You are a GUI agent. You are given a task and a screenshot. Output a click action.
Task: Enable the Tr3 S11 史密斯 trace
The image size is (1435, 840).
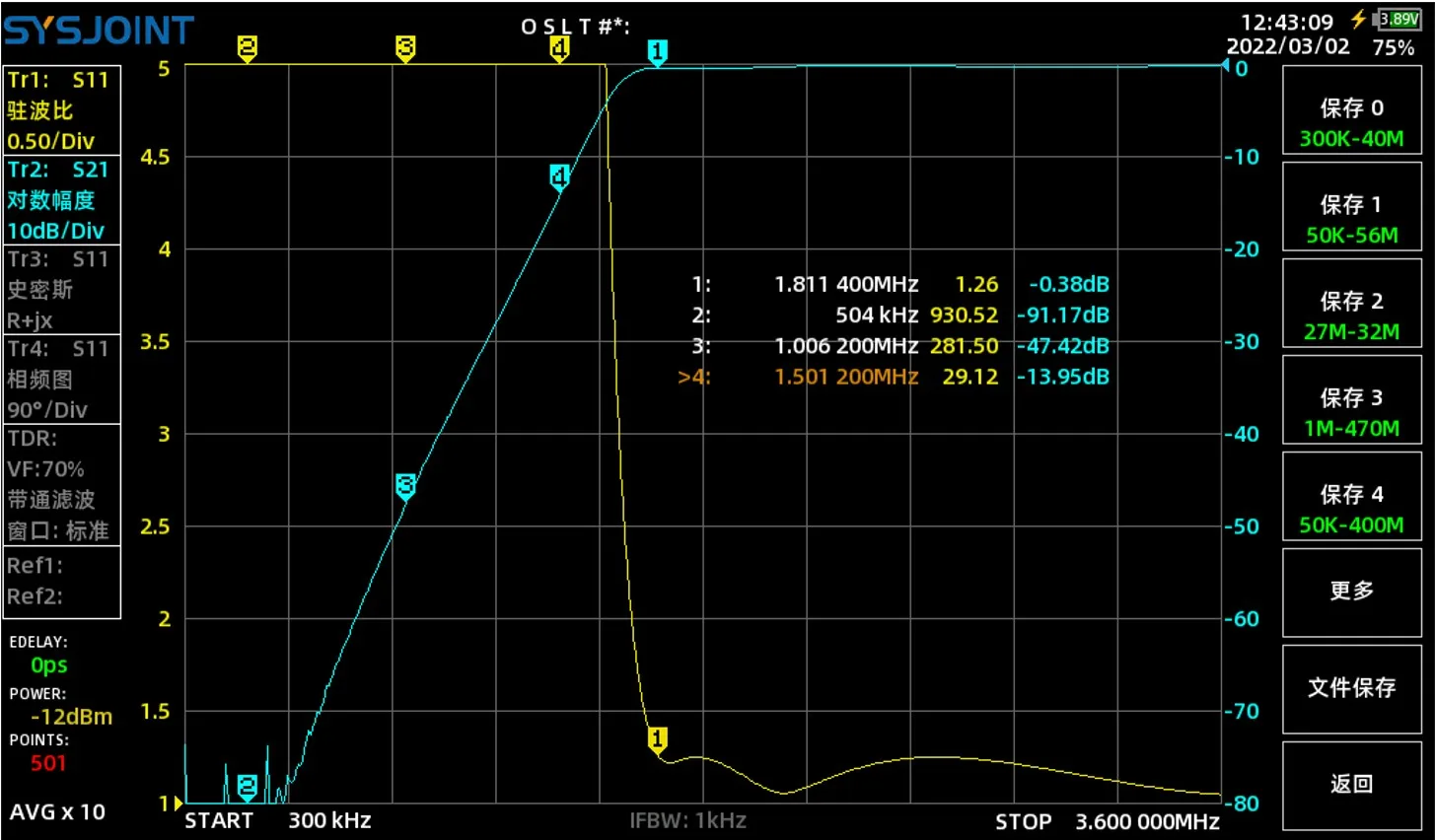(62, 290)
